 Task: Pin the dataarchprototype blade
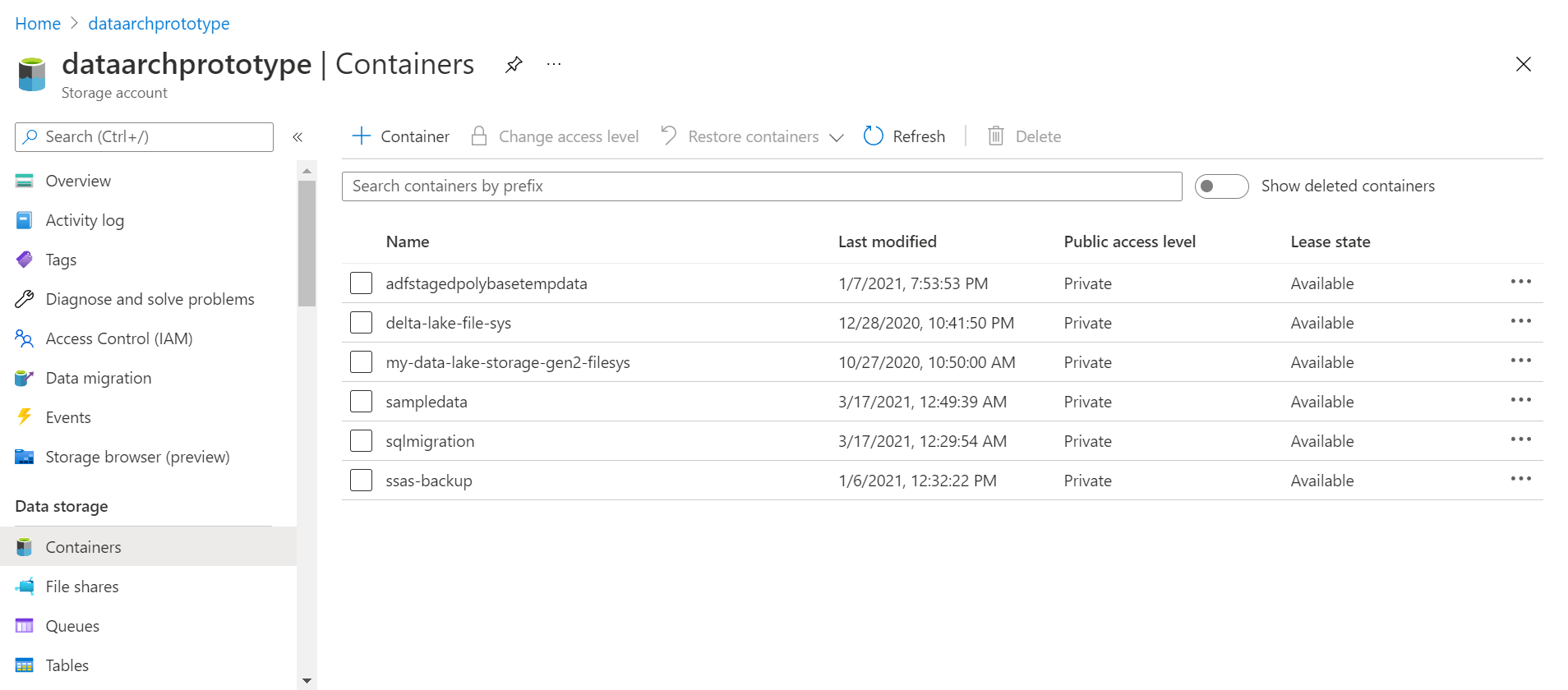[x=514, y=64]
